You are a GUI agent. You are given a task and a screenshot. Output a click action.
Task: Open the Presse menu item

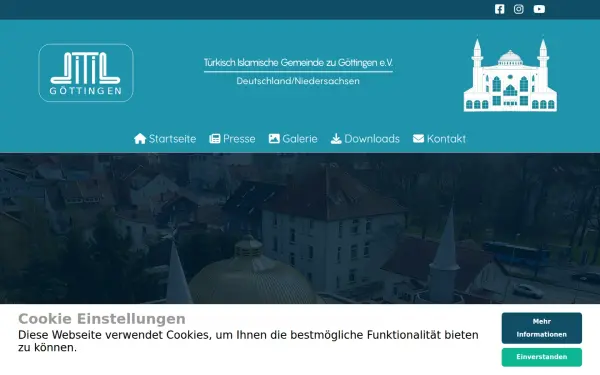click(x=232, y=139)
